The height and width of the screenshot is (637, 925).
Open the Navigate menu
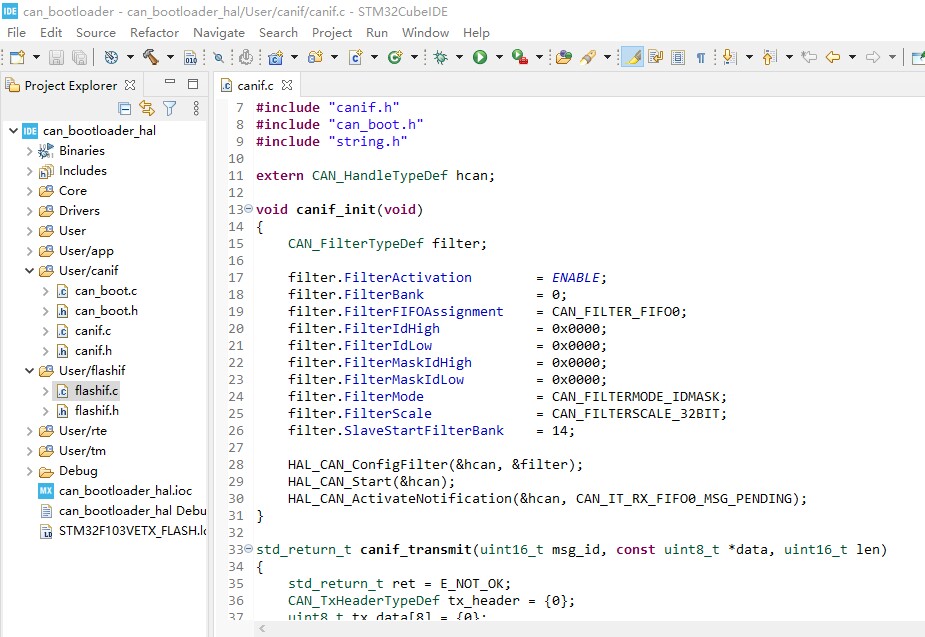[219, 32]
